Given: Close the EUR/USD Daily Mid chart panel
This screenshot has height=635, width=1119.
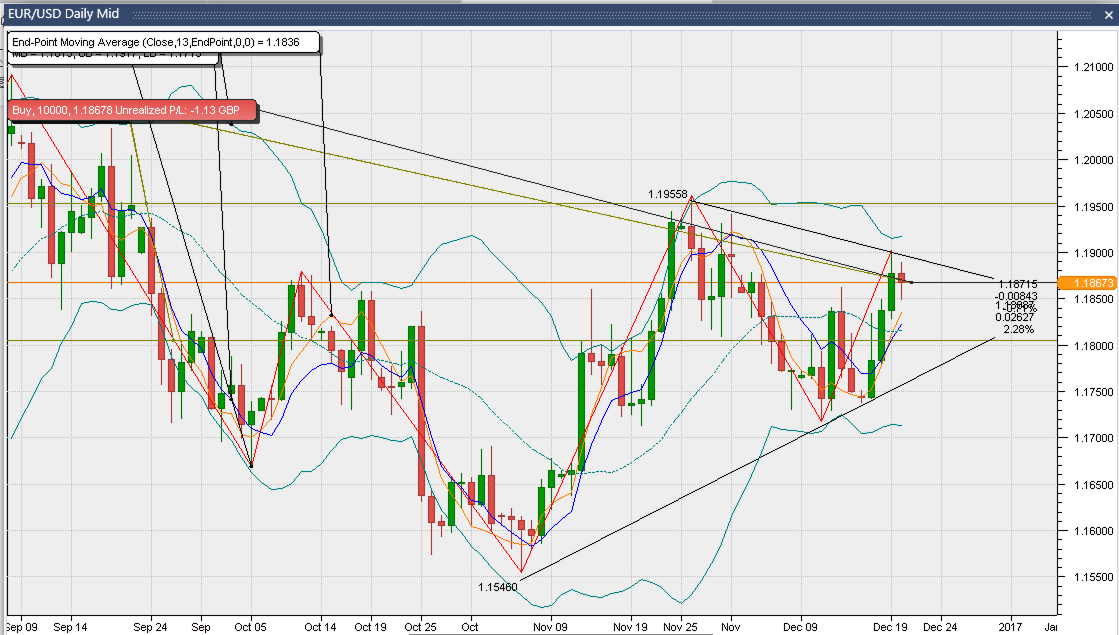Looking at the screenshot, I should click(1105, 10).
